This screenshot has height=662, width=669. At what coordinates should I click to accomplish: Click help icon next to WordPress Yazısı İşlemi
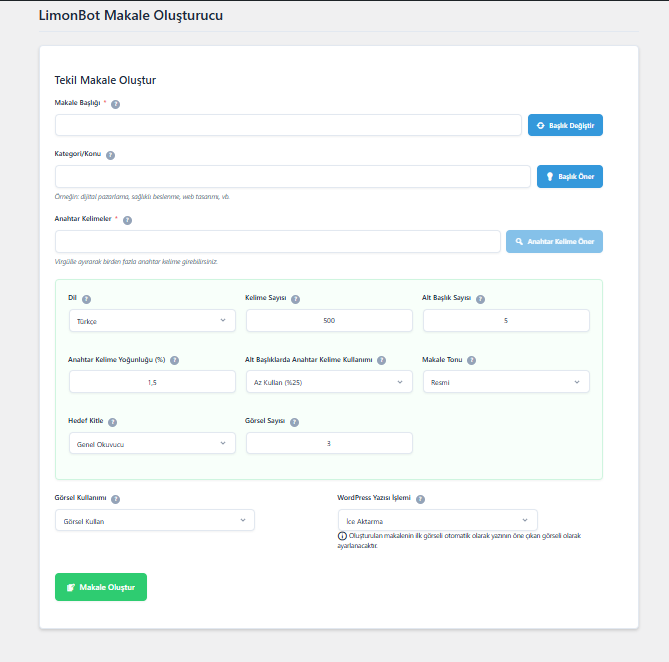click(x=420, y=499)
